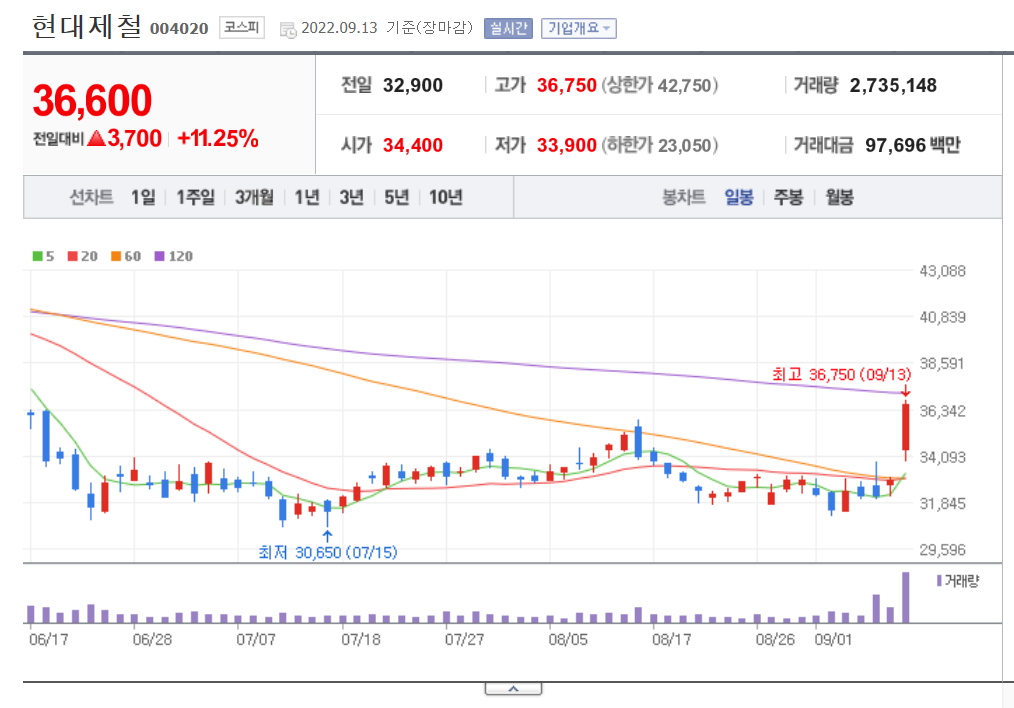Viewport: 1014px width, 708px height.
Task: Select the 5년 line chart tab
Action: pyautogui.click(x=396, y=197)
